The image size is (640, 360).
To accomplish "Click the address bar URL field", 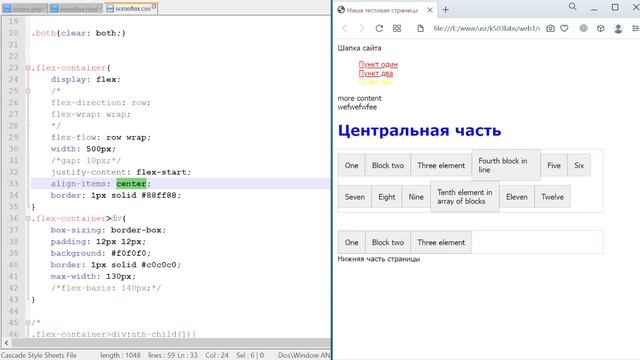I will click(486, 28).
